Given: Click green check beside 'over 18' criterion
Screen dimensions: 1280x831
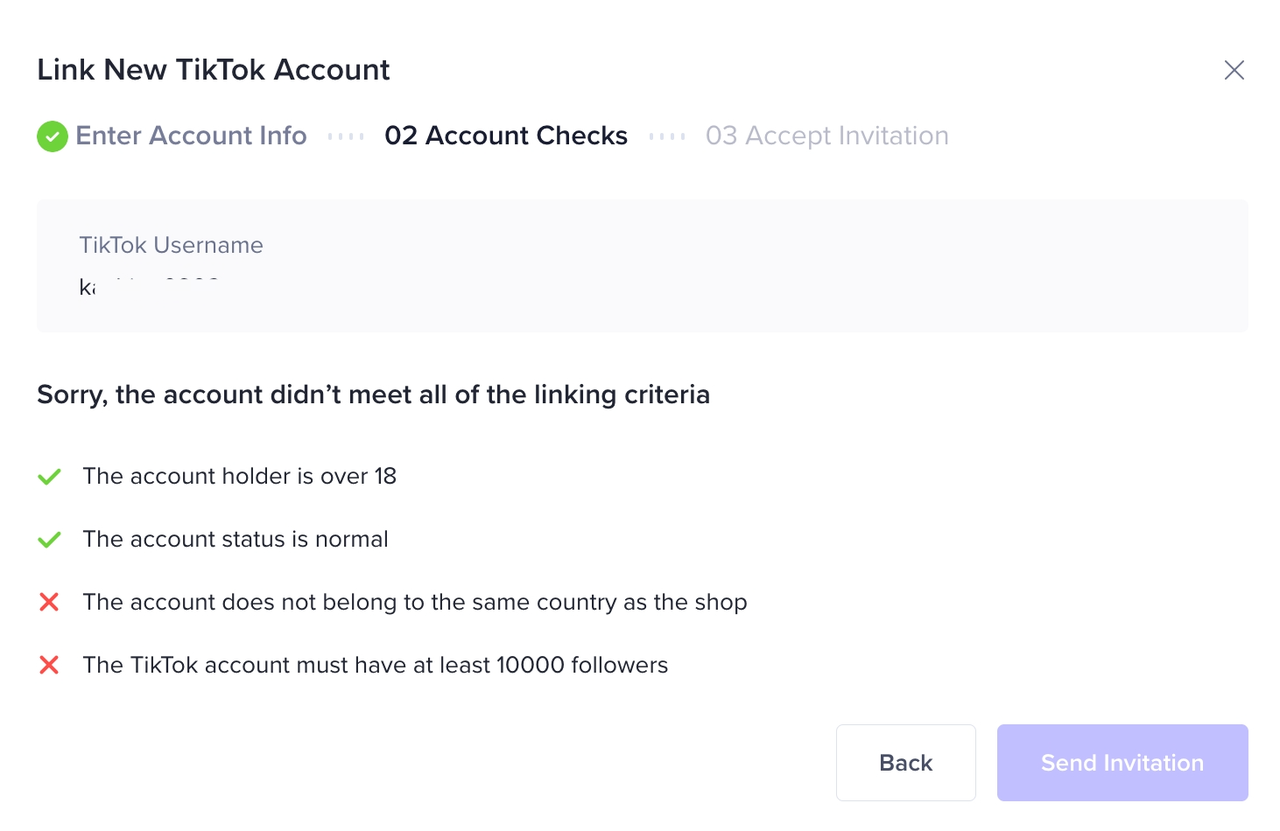Looking at the screenshot, I should tap(49, 477).
